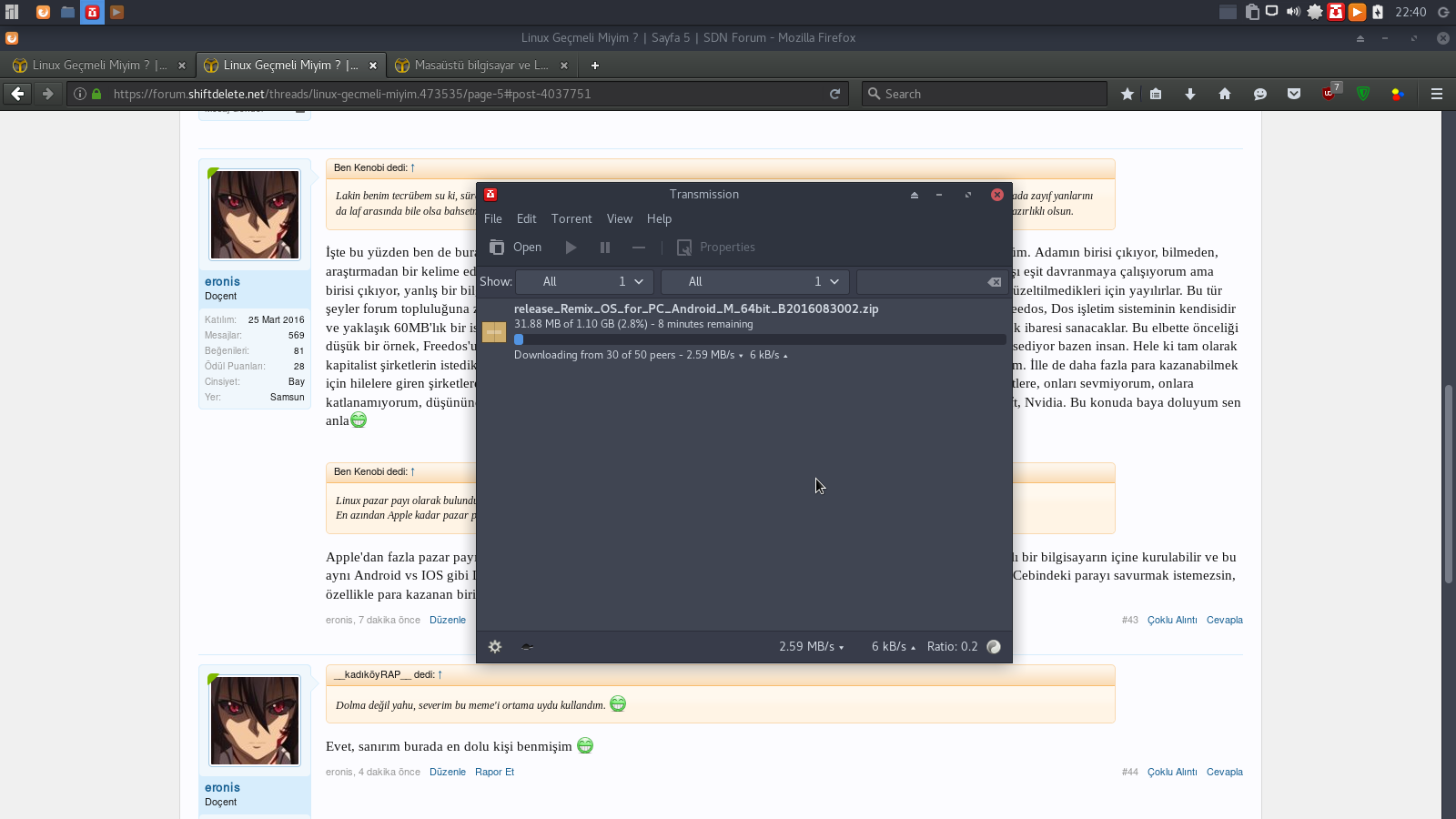1456x819 pixels.
Task: Click the Remove torrent minus icon
Action: [x=639, y=248]
